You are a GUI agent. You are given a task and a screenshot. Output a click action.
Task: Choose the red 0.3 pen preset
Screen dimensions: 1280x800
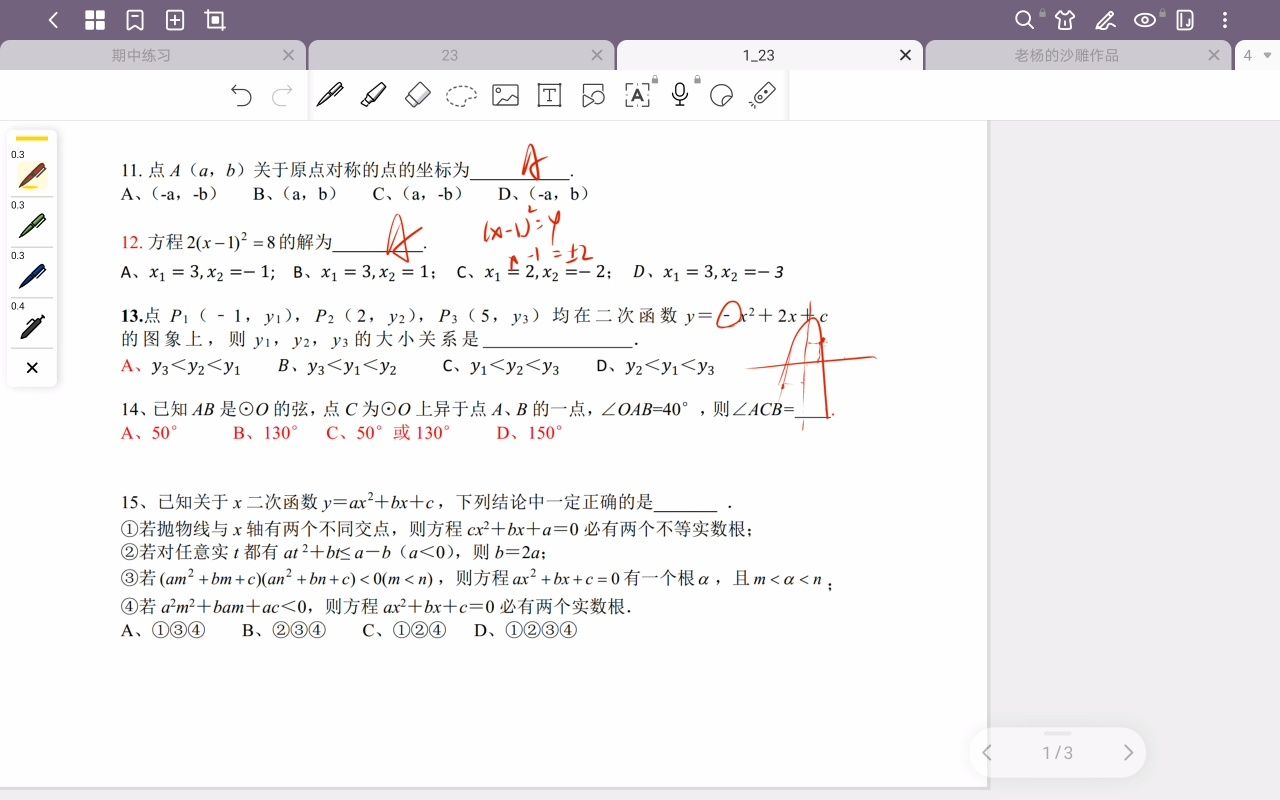32,176
